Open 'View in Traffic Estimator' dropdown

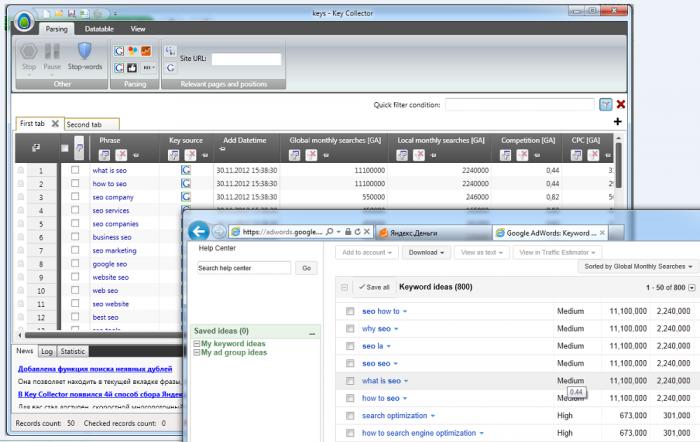click(x=557, y=253)
